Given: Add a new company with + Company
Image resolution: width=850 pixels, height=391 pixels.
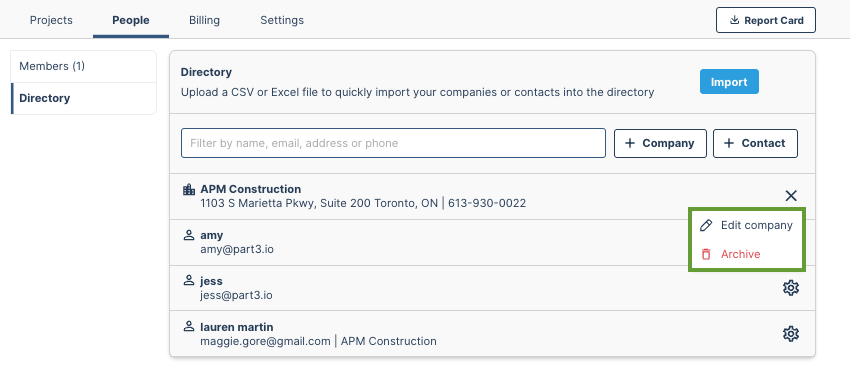Looking at the screenshot, I should (x=660, y=143).
